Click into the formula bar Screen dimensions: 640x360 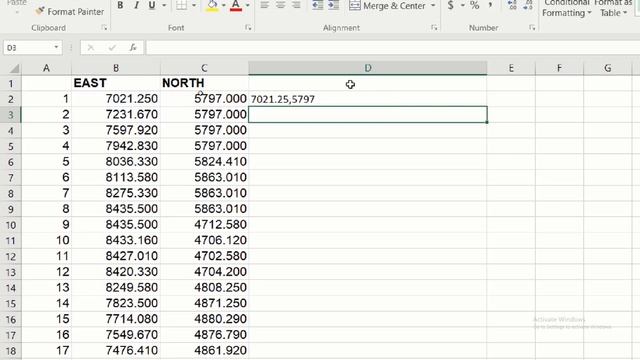393,48
